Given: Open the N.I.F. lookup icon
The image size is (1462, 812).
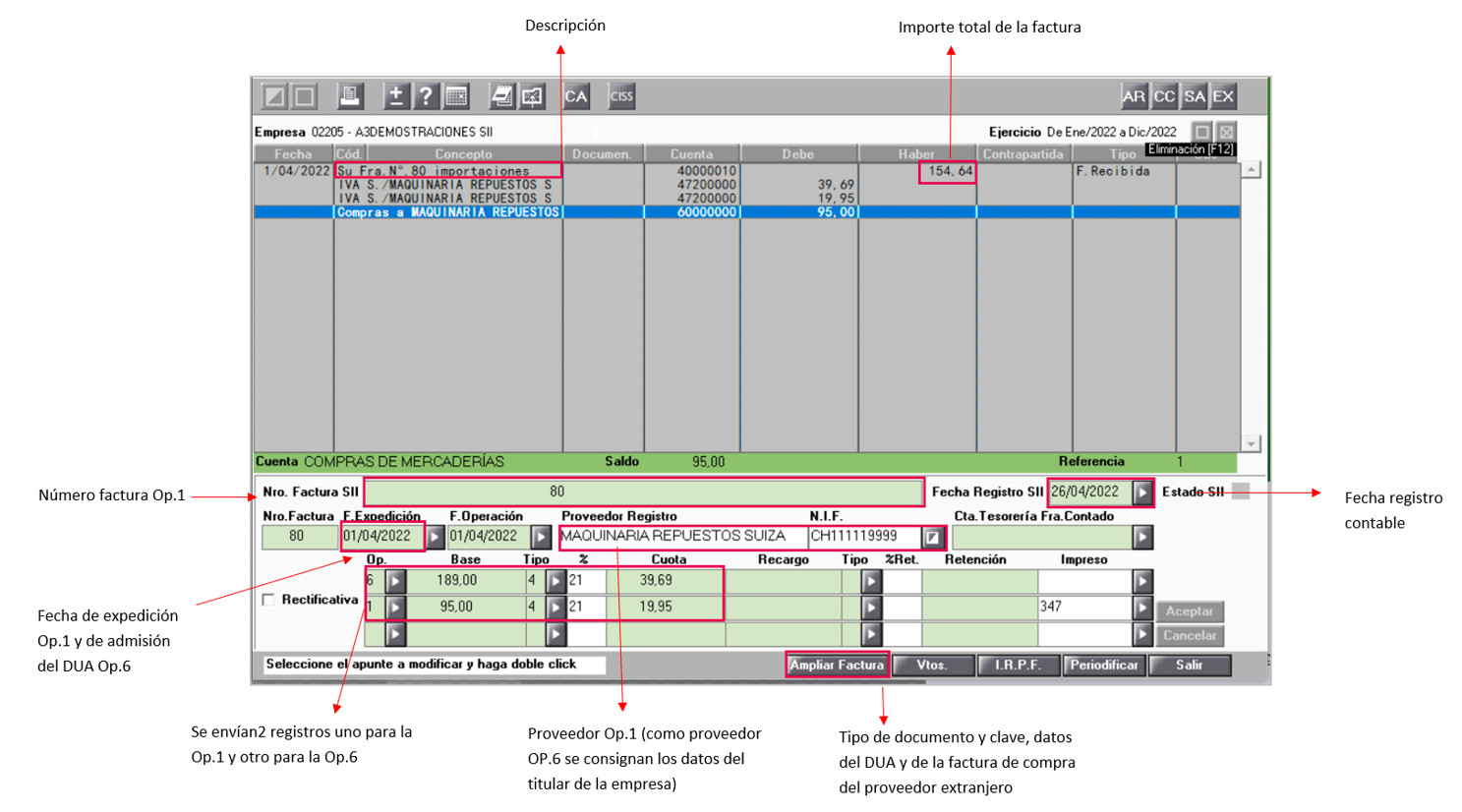Looking at the screenshot, I should pyautogui.click(x=933, y=537).
